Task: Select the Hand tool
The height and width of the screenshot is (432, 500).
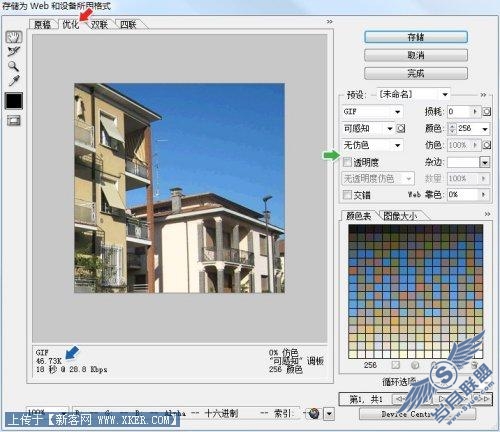Action: tap(14, 37)
